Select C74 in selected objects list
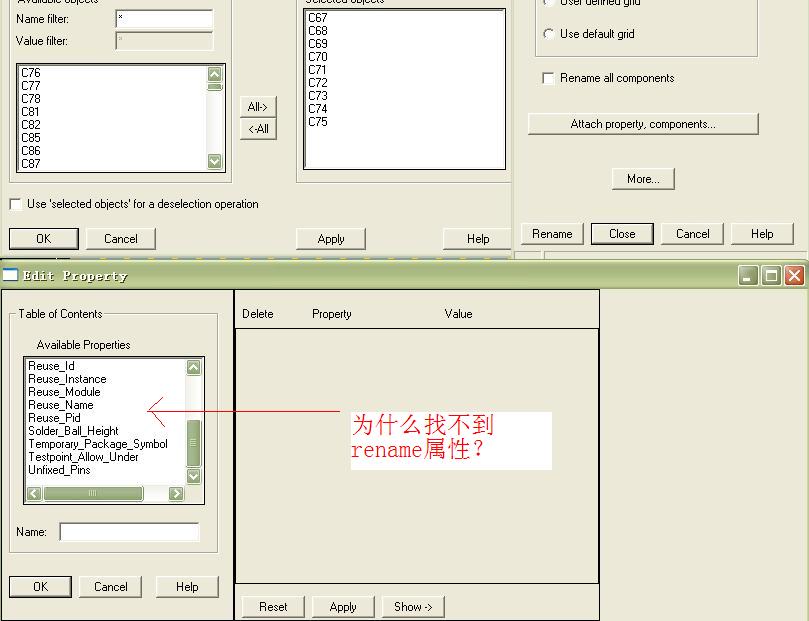Screen dimensions: 809x621 [318, 109]
